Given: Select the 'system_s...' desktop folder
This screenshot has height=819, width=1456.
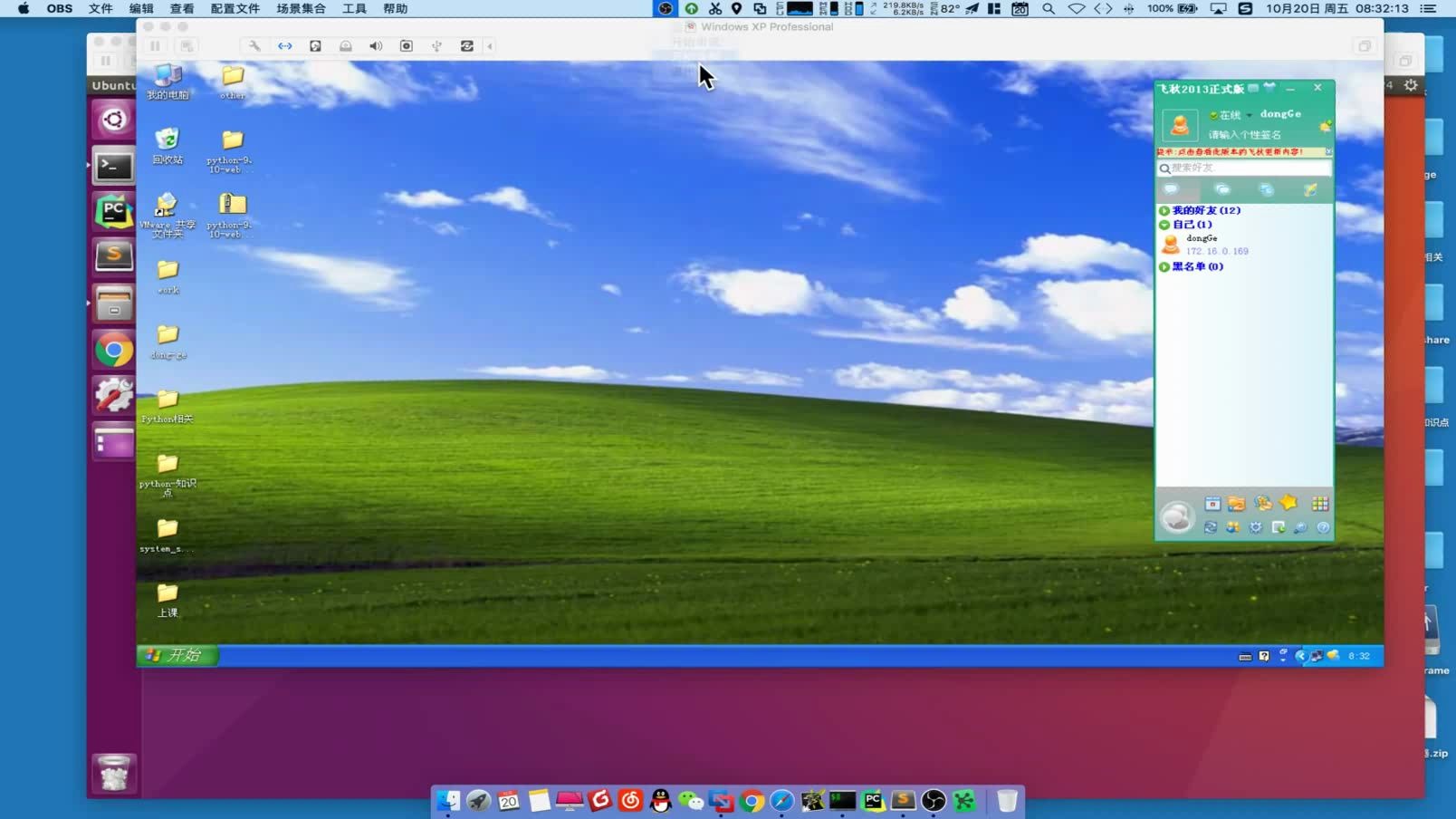Looking at the screenshot, I should 168,535.
